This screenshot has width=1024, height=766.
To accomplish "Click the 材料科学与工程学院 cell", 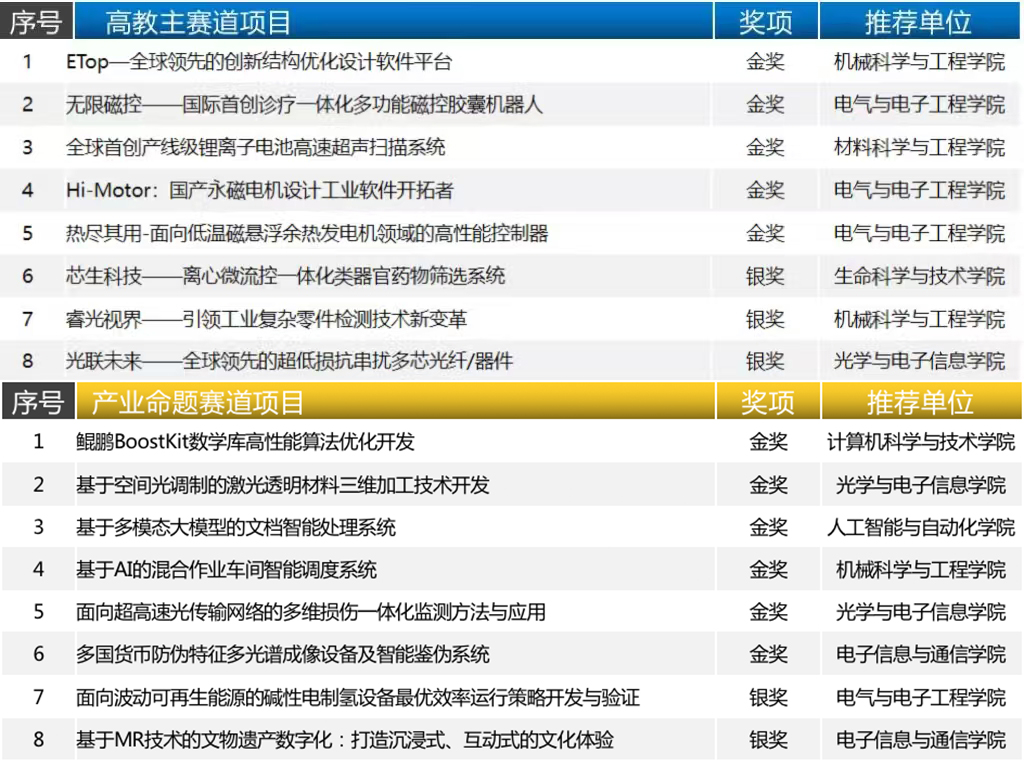I will pyautogui.click(x=919, y=147).
